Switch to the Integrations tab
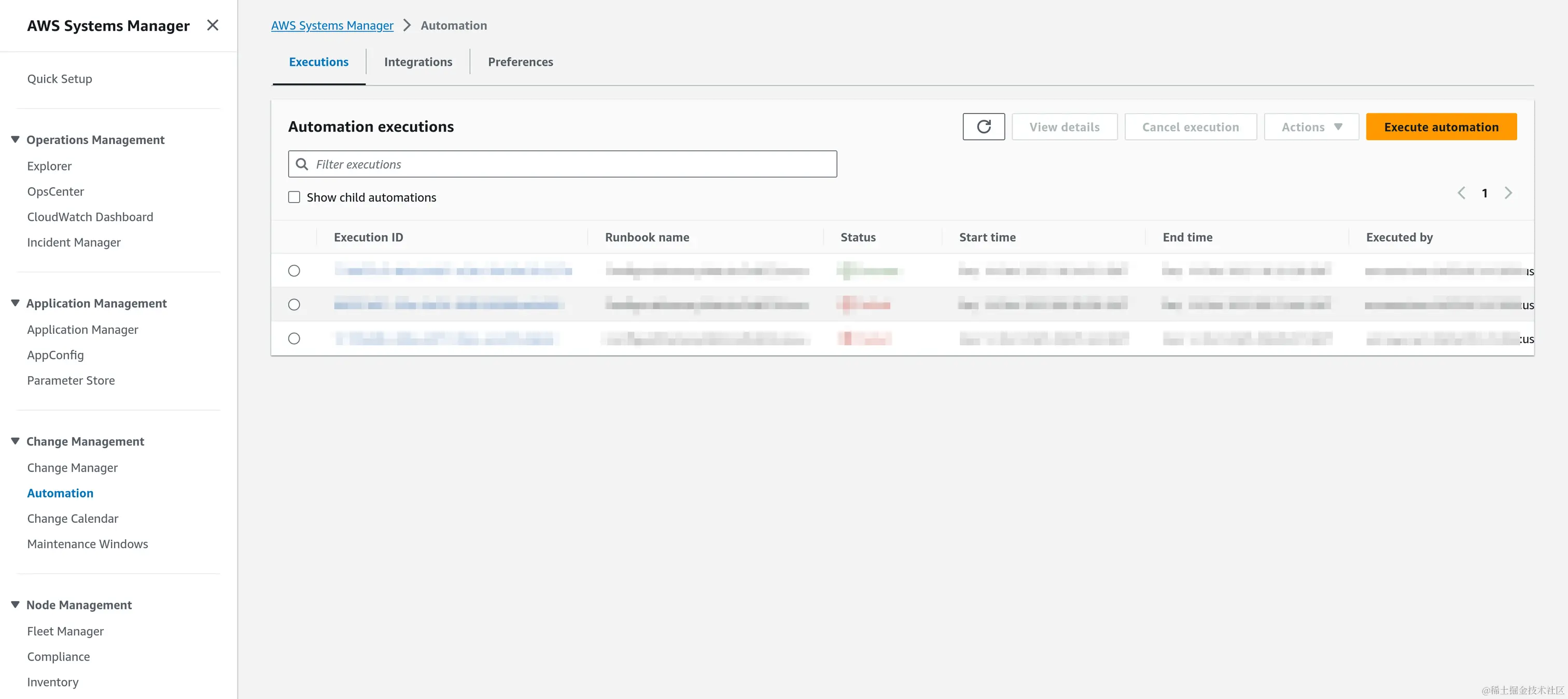This screenshot has height=699, width=1568. coord(417,62)
